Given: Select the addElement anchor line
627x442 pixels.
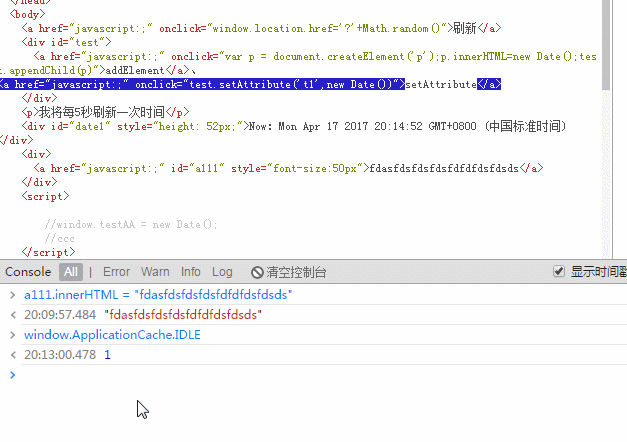Looking at the screenshot, I should pyautogui.click(x=298, y=63).
